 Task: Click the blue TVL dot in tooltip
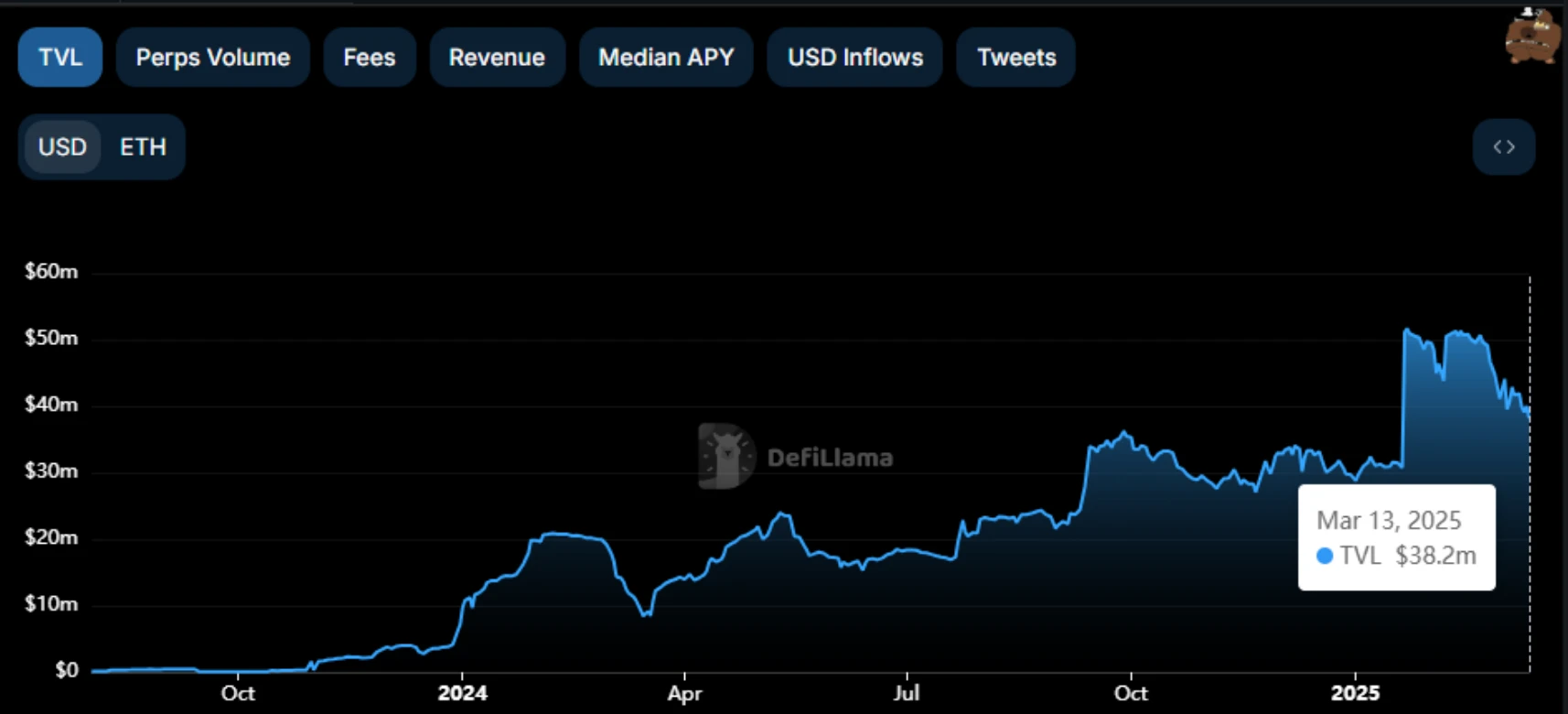pyautogui.click(x=1324, y=556)
